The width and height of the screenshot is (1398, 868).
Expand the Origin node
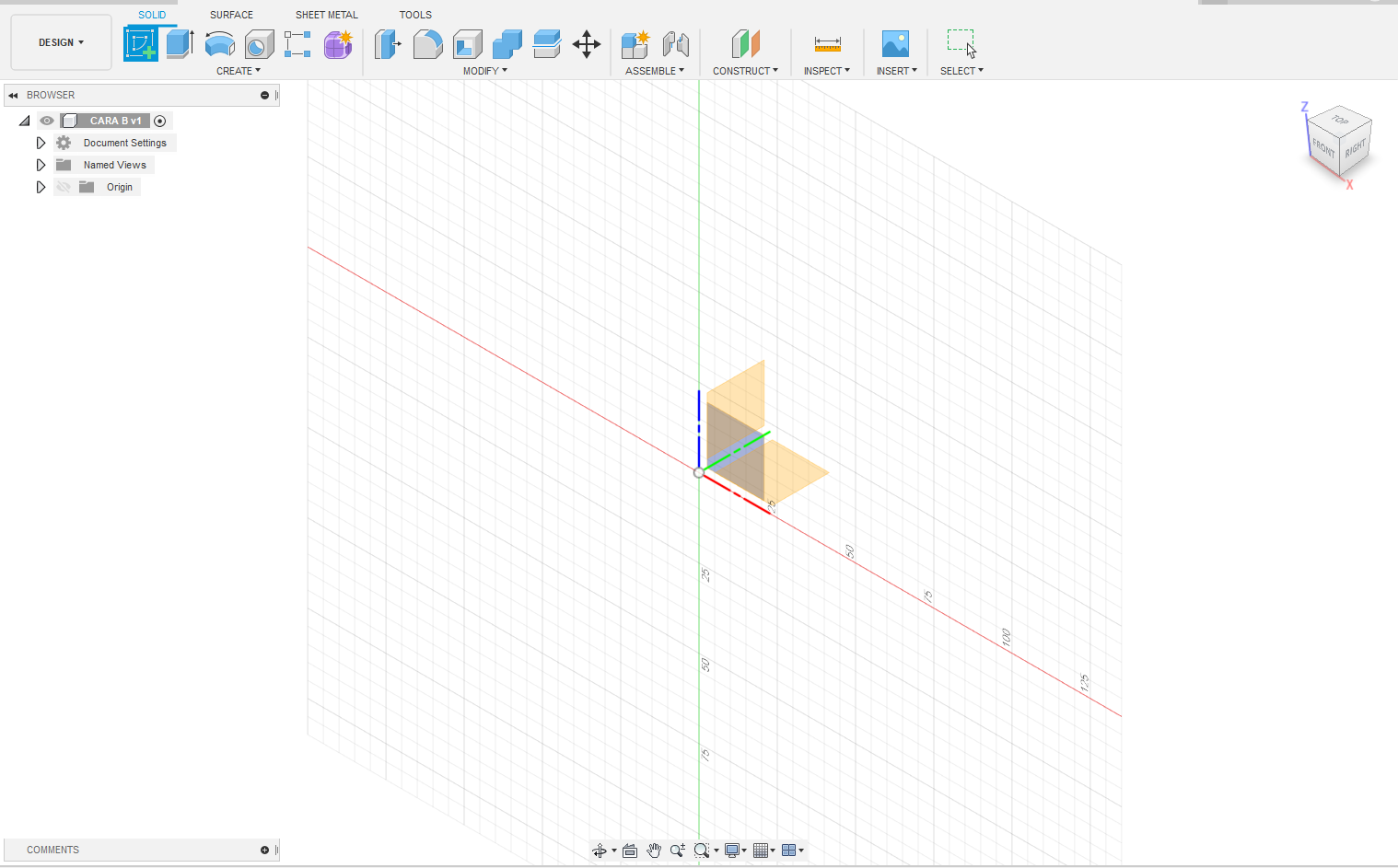point(41,187)
